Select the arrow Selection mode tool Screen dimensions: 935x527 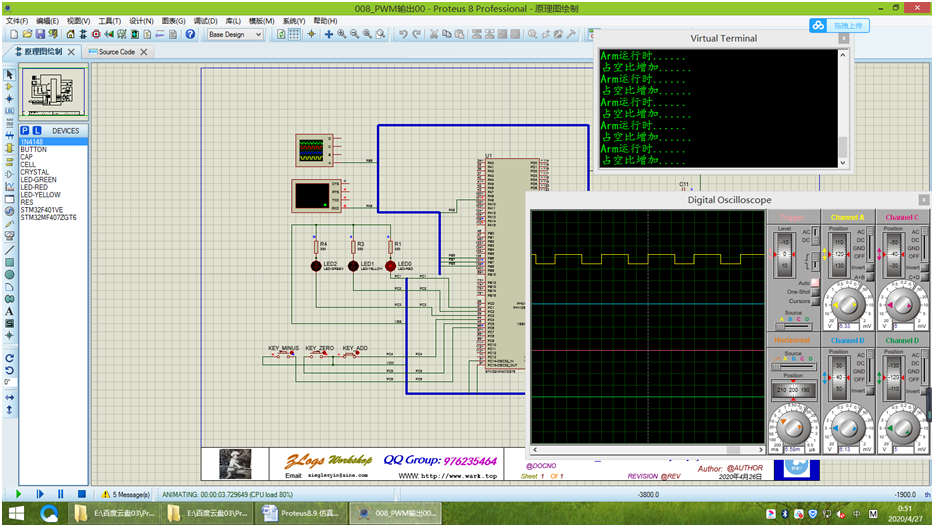(9, 75)
